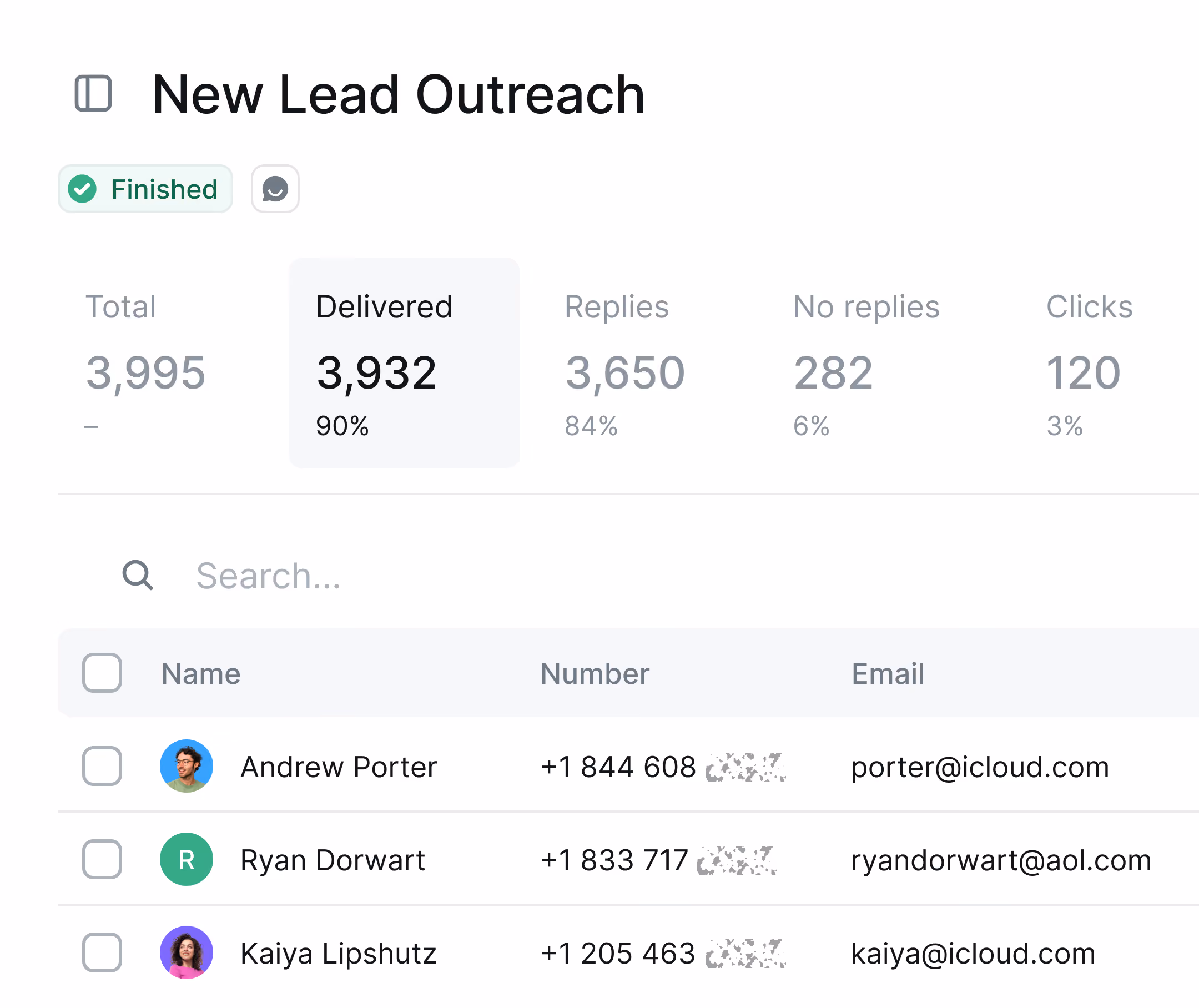Select the Delivered stats tab

coord(404,364)
